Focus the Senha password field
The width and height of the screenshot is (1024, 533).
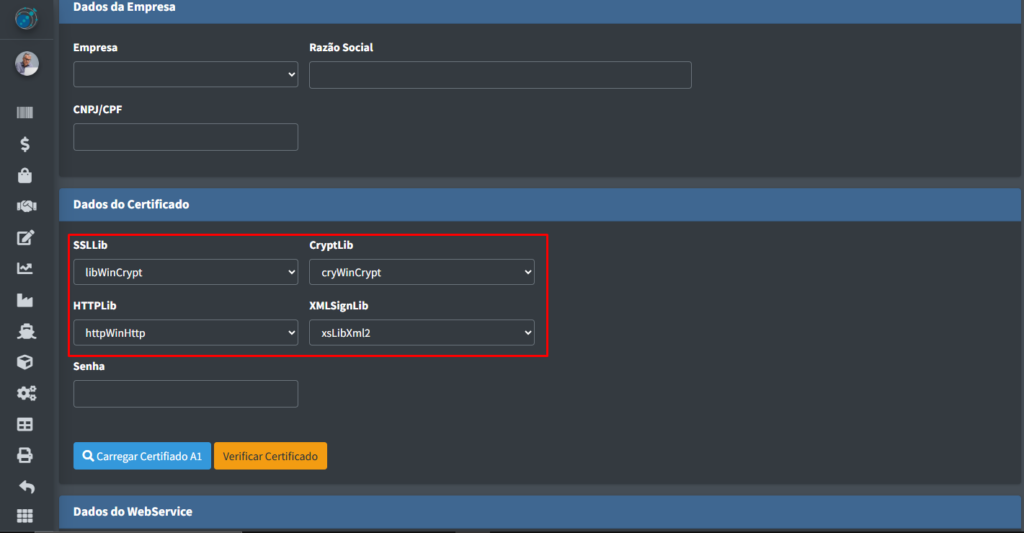click(x=185, y=393)
